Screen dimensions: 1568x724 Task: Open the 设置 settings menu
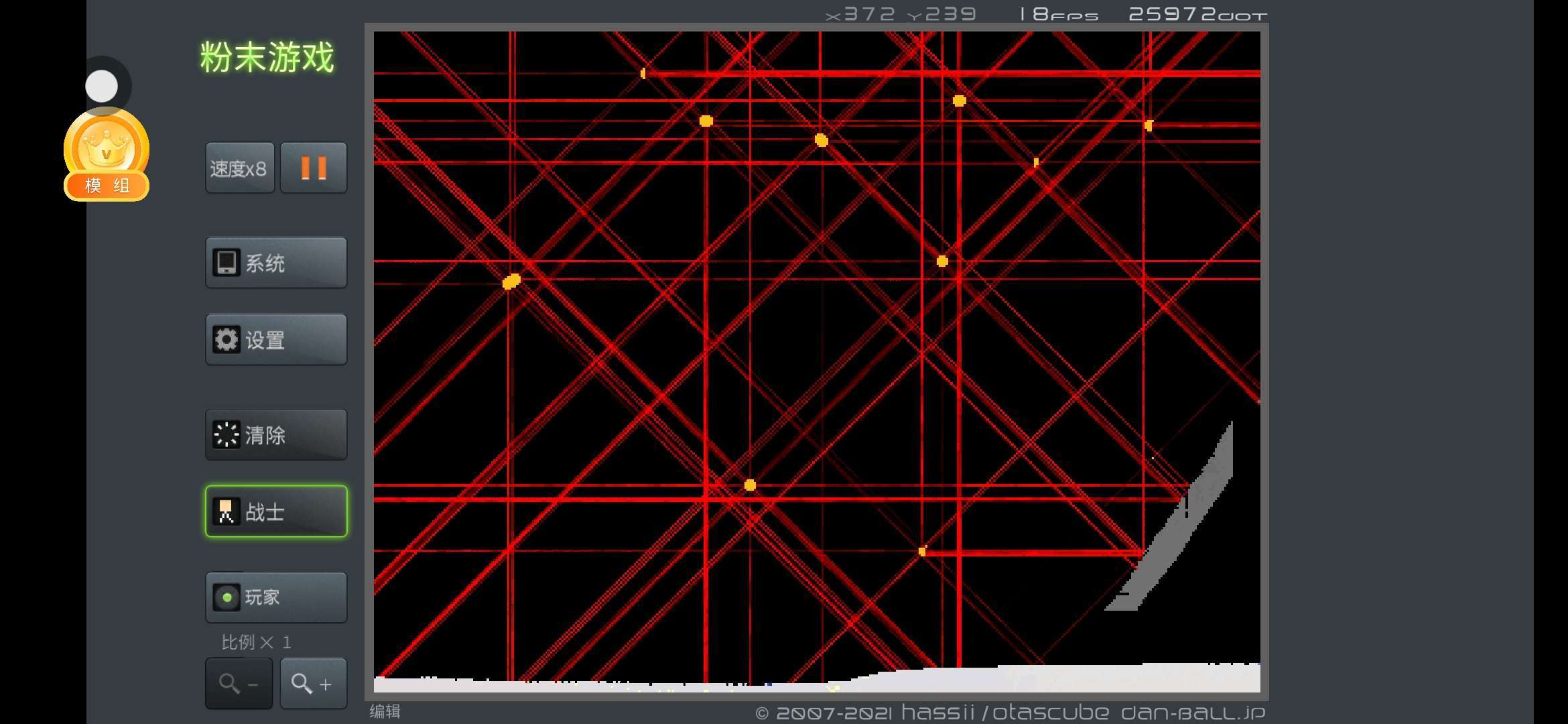point(276,340)
